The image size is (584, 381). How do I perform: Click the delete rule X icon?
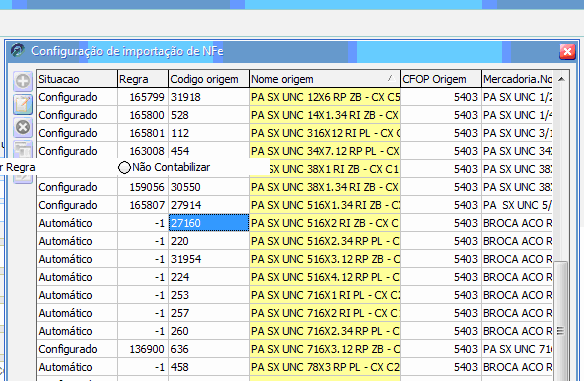[x=23, y=128]
